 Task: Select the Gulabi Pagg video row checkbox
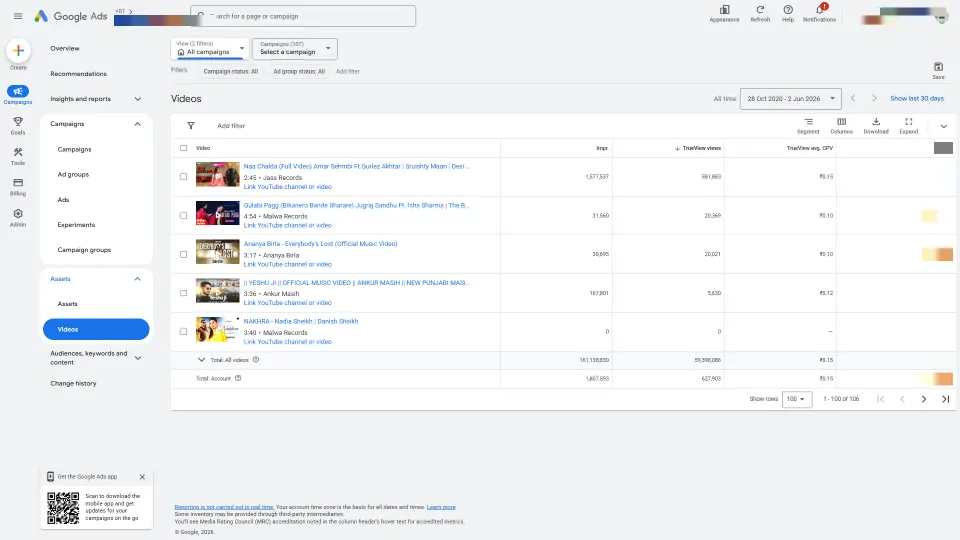[x=183, y=216]
